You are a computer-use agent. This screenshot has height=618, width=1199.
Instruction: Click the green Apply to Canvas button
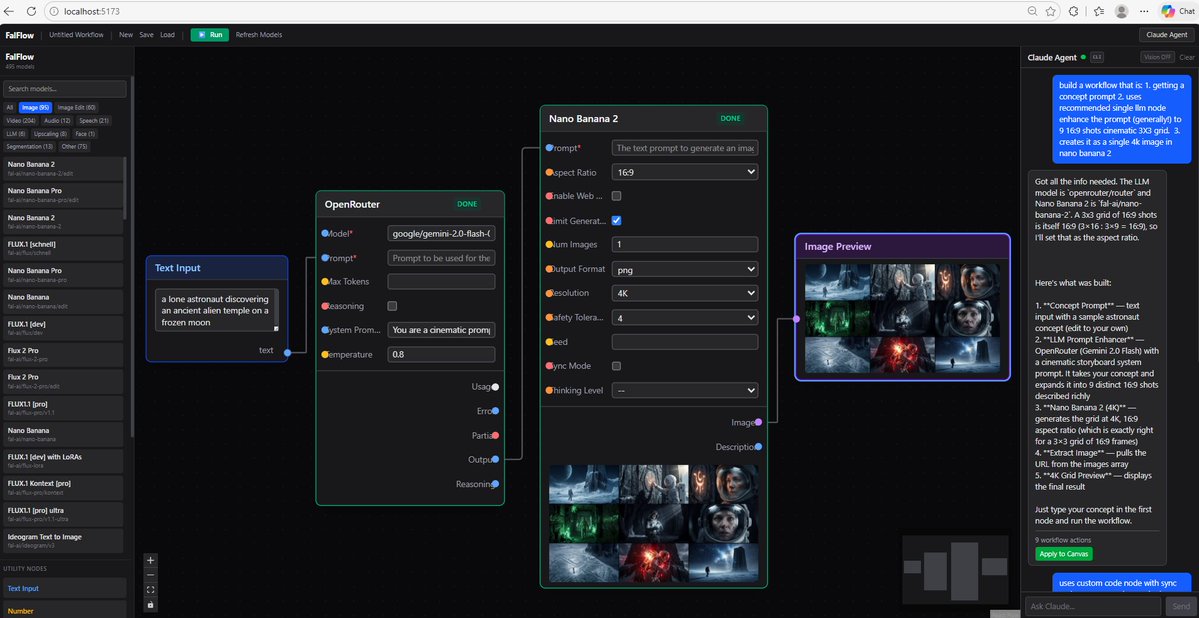tap(1064, 554)
